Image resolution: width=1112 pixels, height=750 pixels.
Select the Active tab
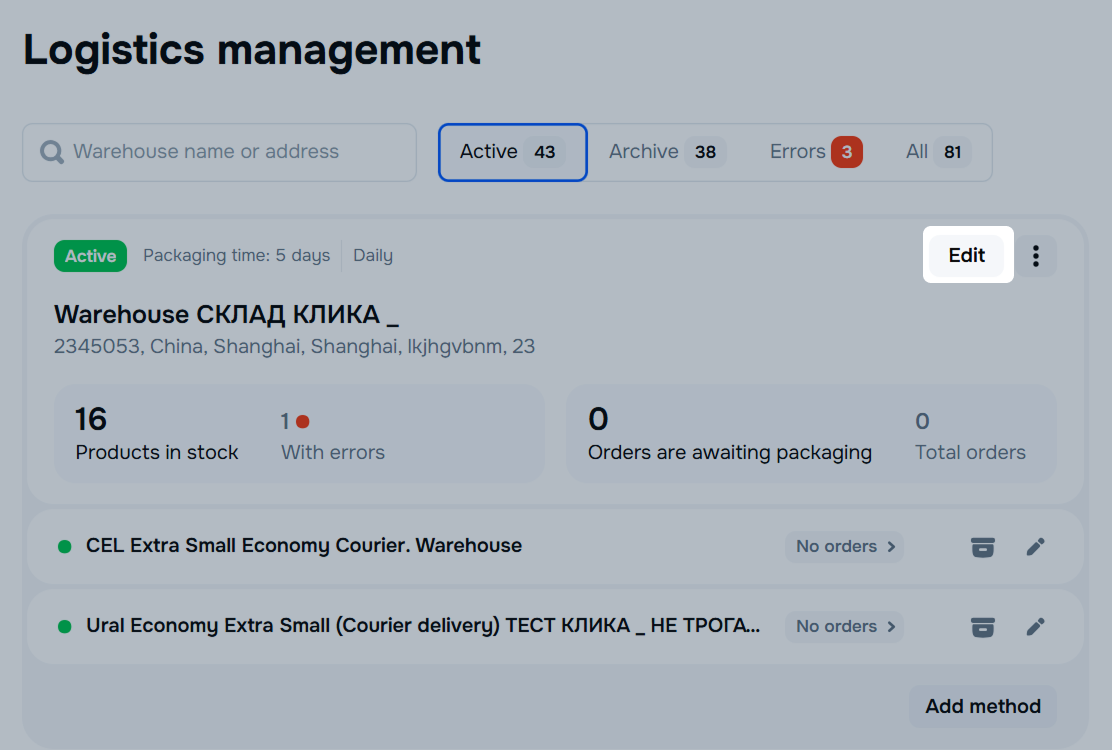coord(512,152)
